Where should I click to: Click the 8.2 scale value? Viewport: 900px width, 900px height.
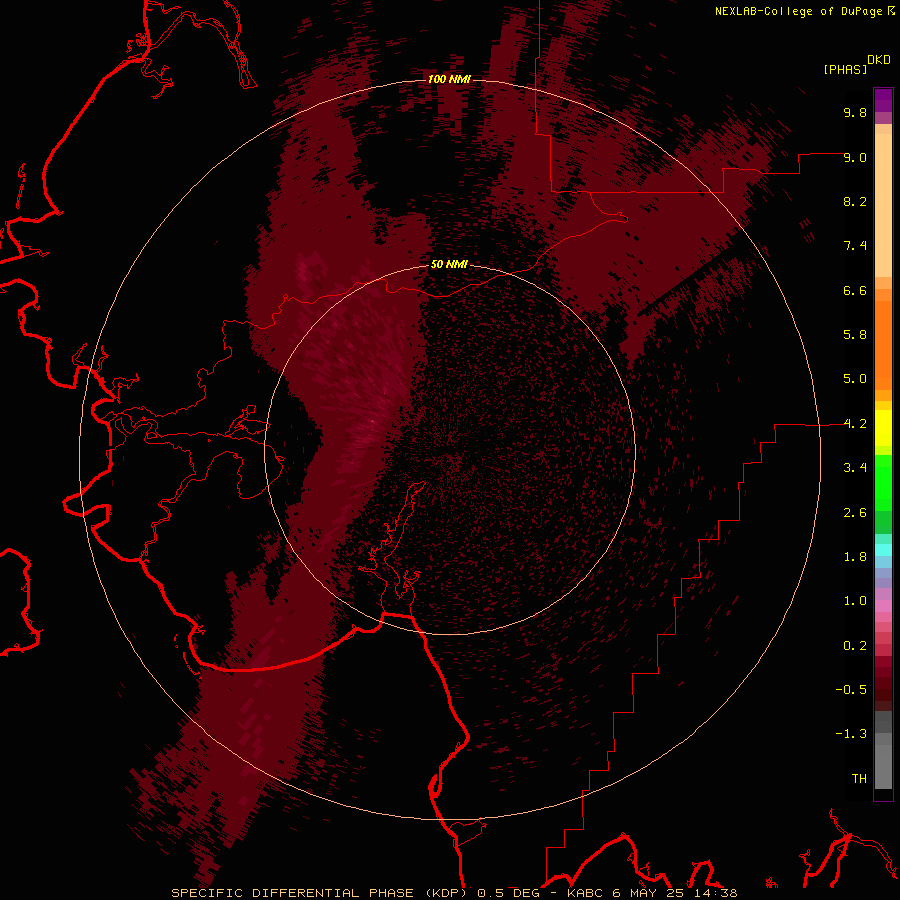pos(855,202)
